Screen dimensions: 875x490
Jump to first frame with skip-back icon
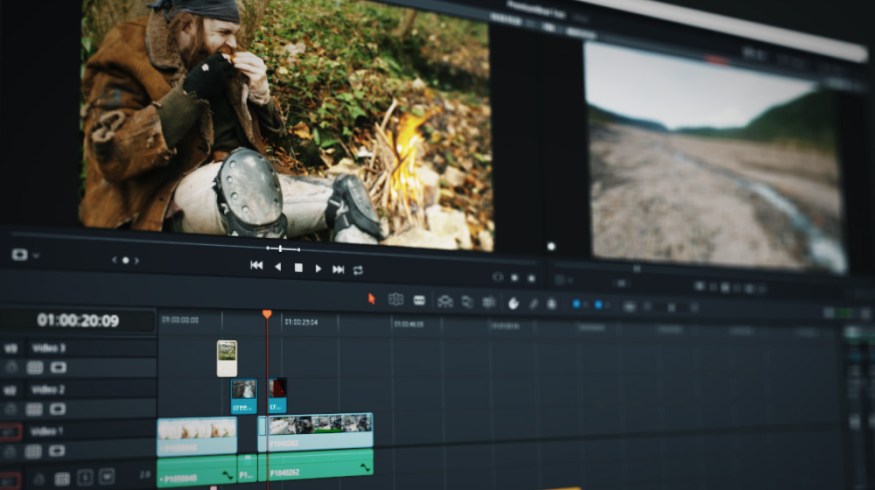click(x=256, y=266)
